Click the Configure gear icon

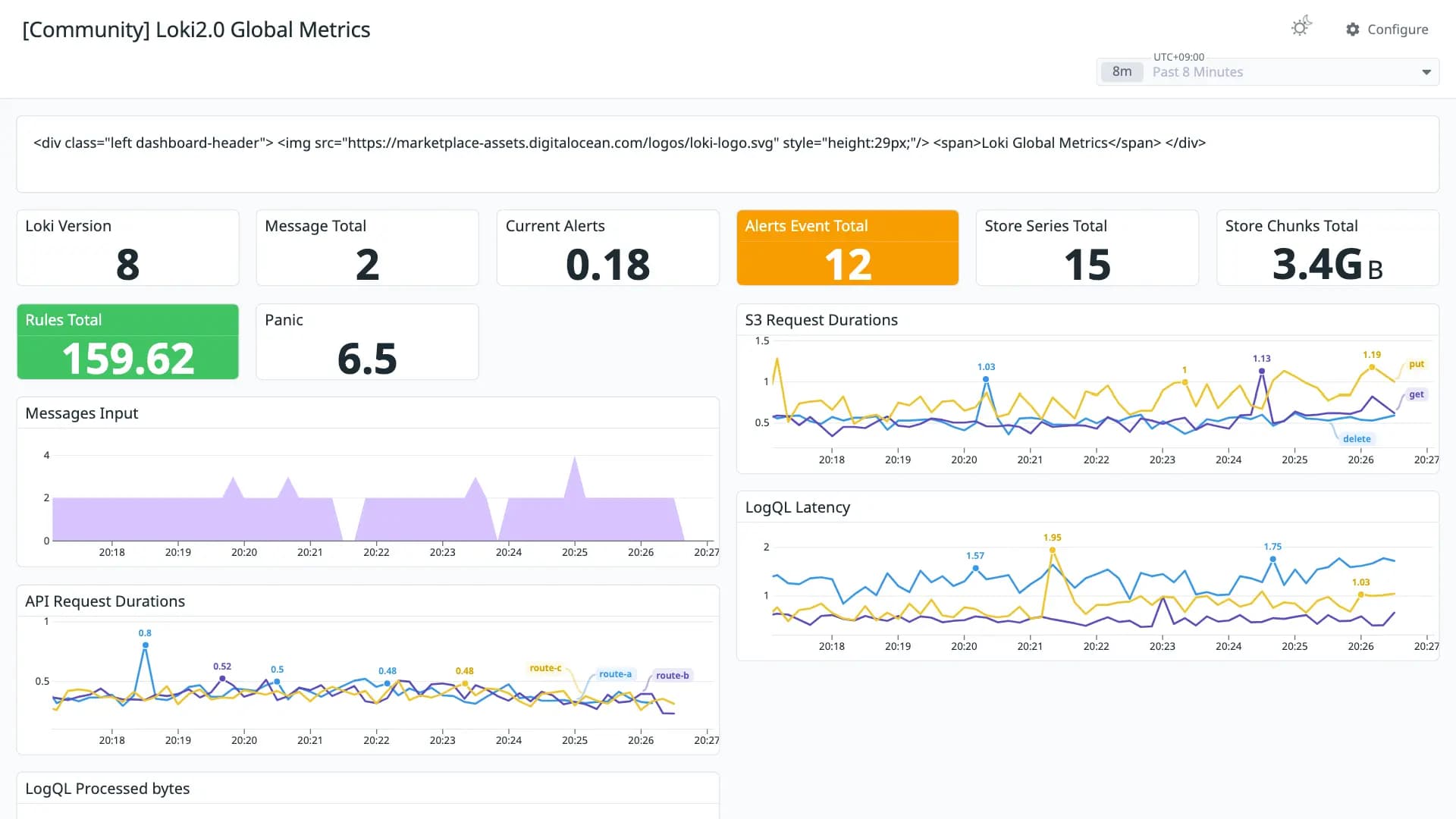[x=1352, y=30]
